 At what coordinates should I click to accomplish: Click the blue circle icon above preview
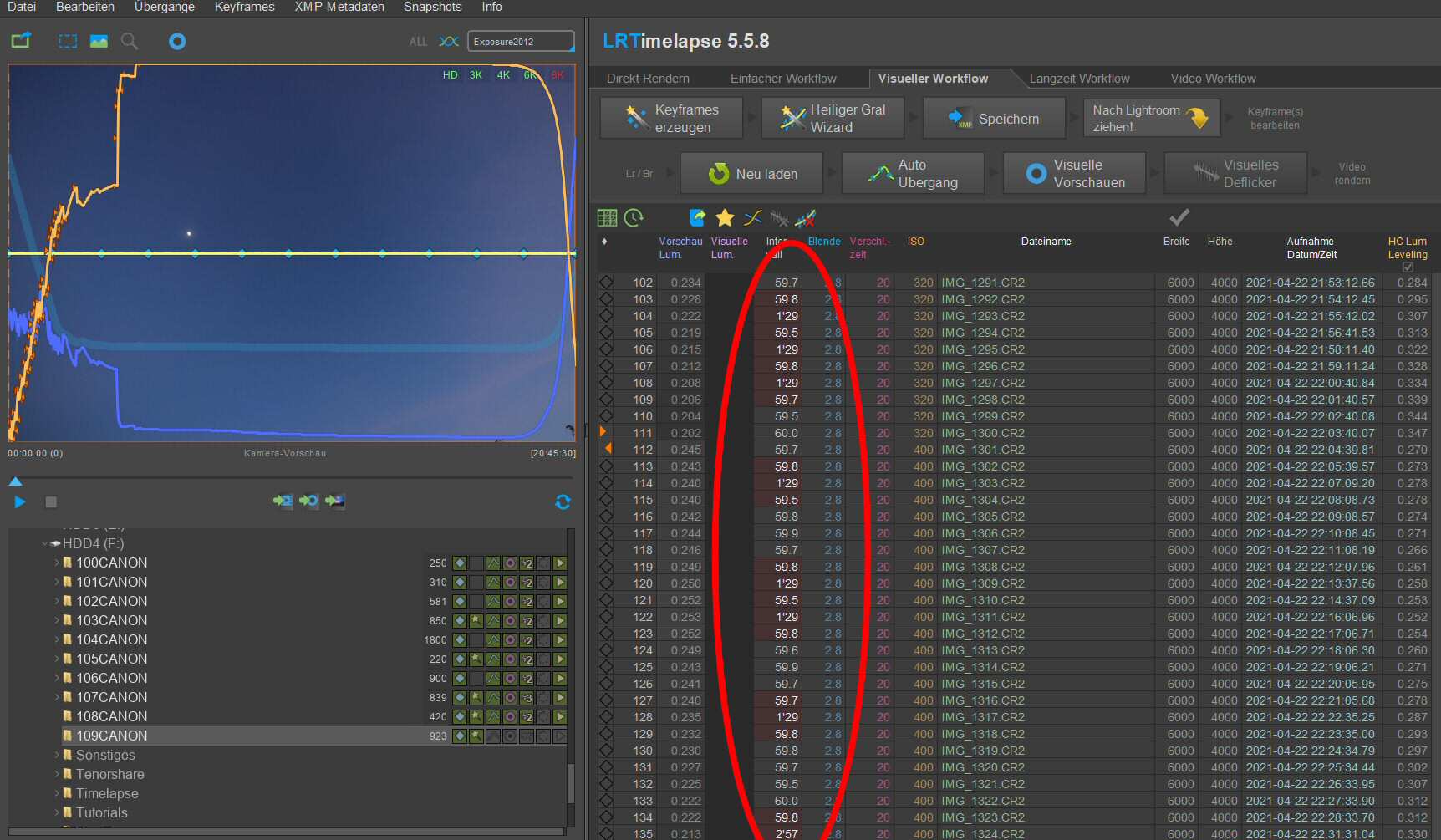pos(177,41)
